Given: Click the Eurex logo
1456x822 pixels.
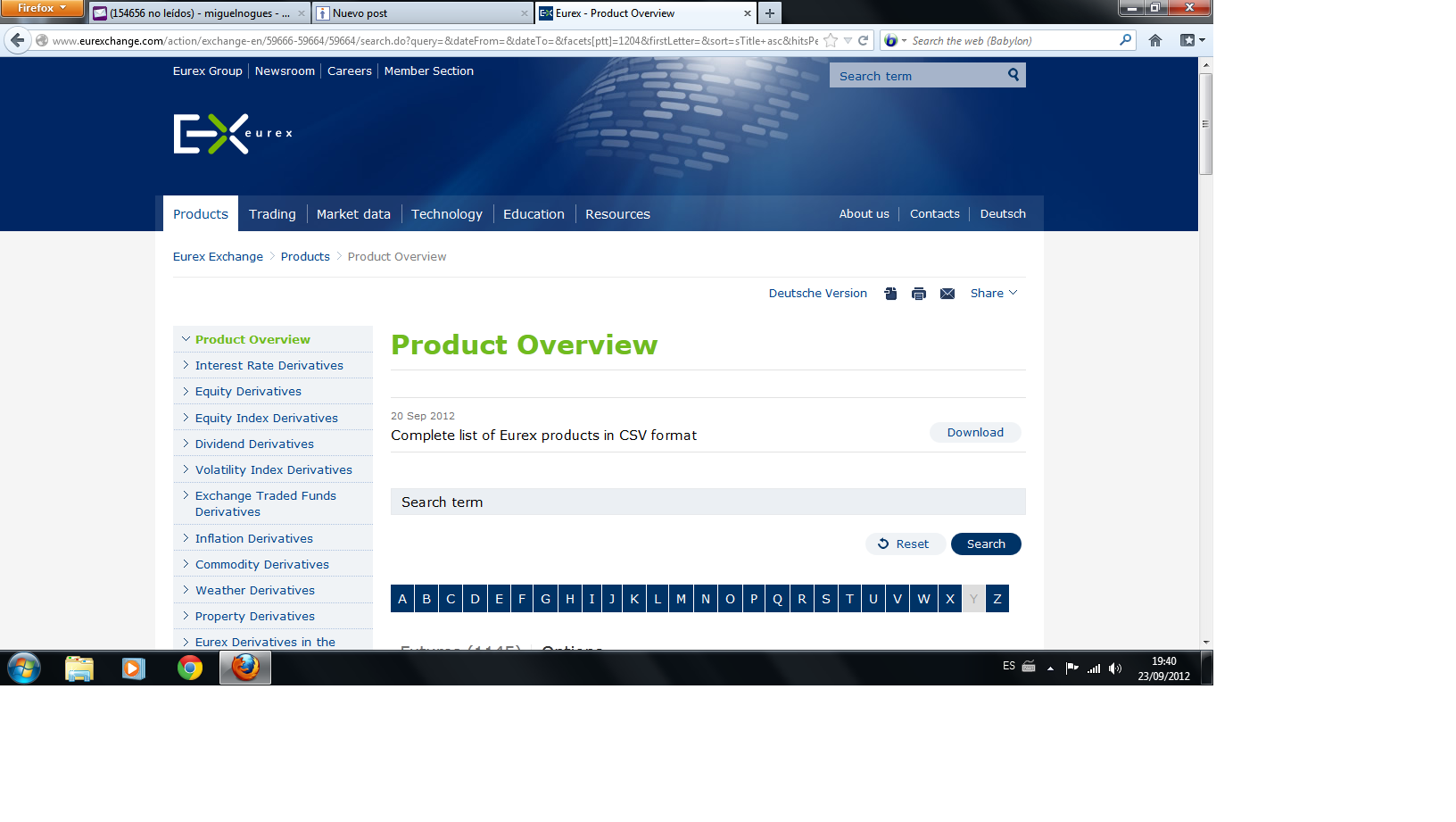Looking at the screenshot, I should (x=233, y=134).
